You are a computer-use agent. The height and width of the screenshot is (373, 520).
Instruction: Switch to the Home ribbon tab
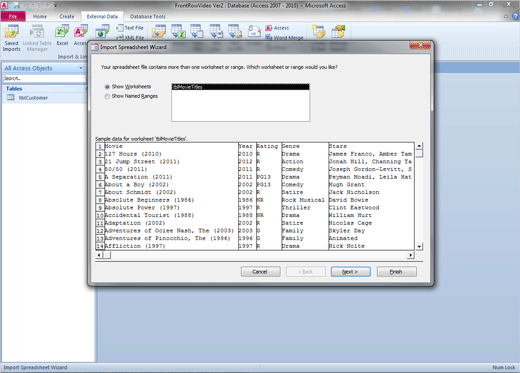click(40, 16)
